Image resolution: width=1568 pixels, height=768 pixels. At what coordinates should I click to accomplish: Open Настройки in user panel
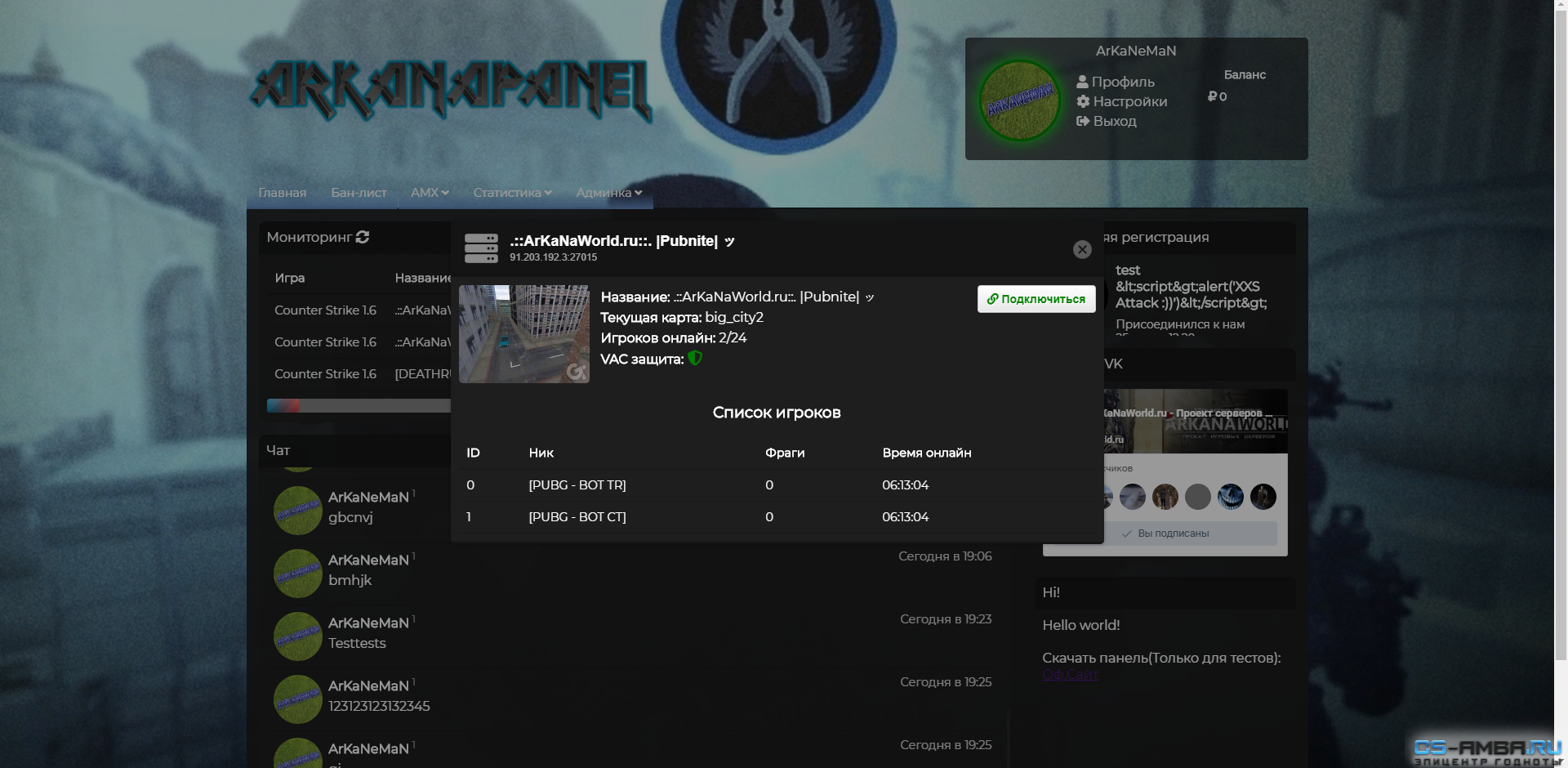click(1122, 101)
